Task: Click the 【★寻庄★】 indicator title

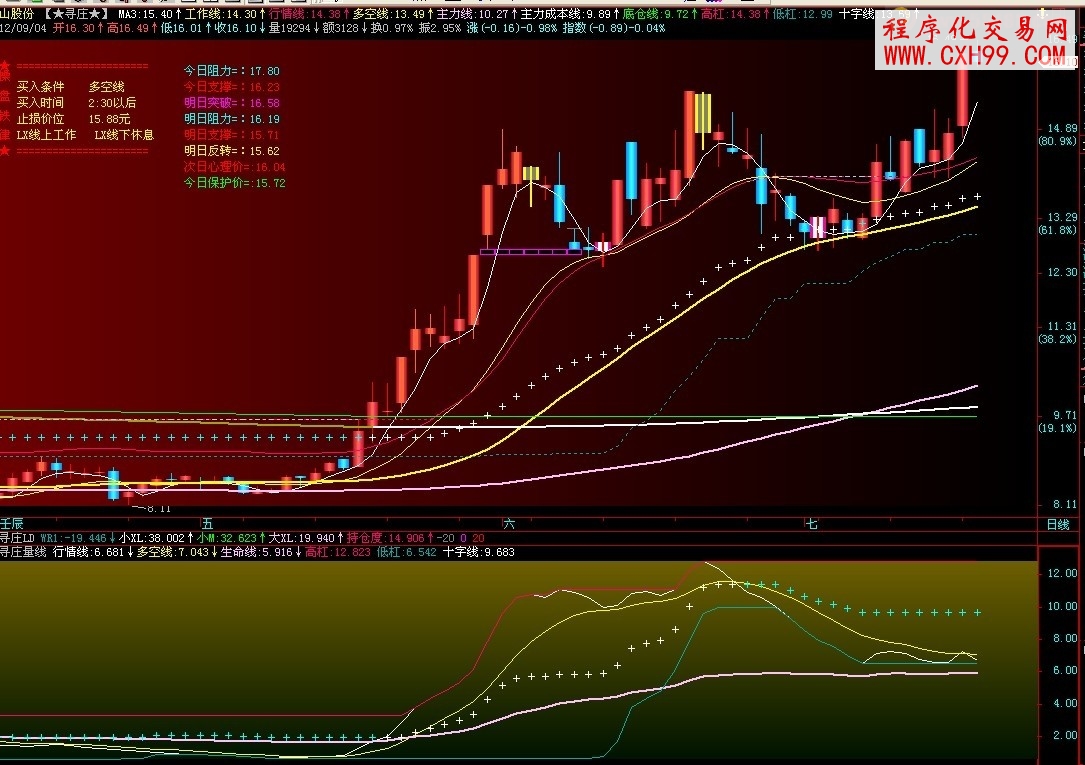Action: 78,16
